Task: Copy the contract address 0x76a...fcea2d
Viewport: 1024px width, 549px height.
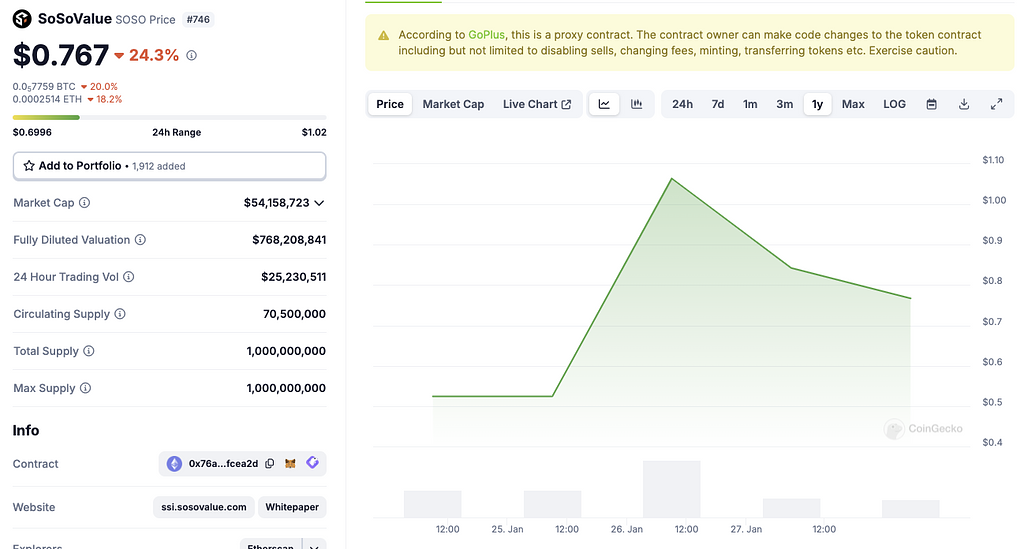Action: point(270,464)
